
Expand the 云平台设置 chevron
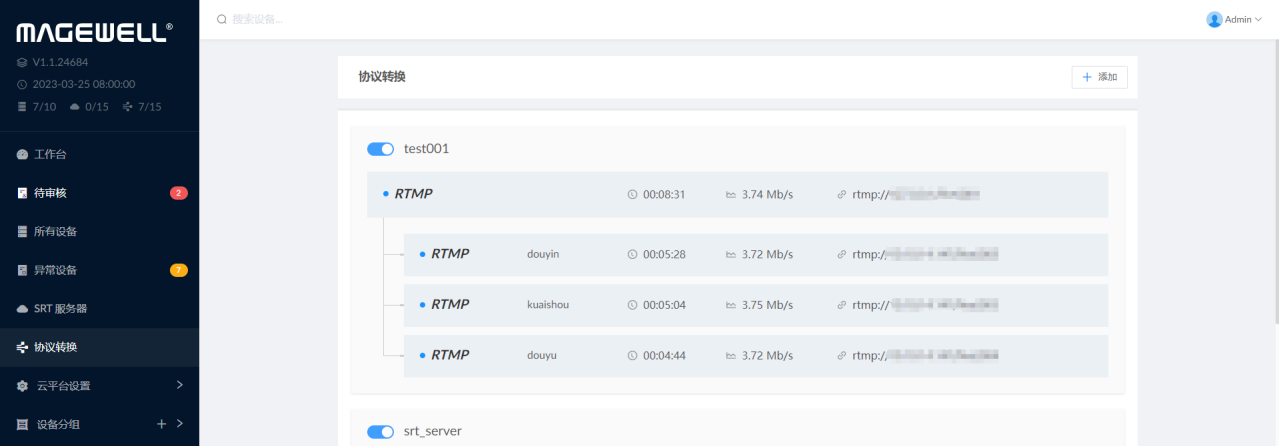tap(180, 385)
